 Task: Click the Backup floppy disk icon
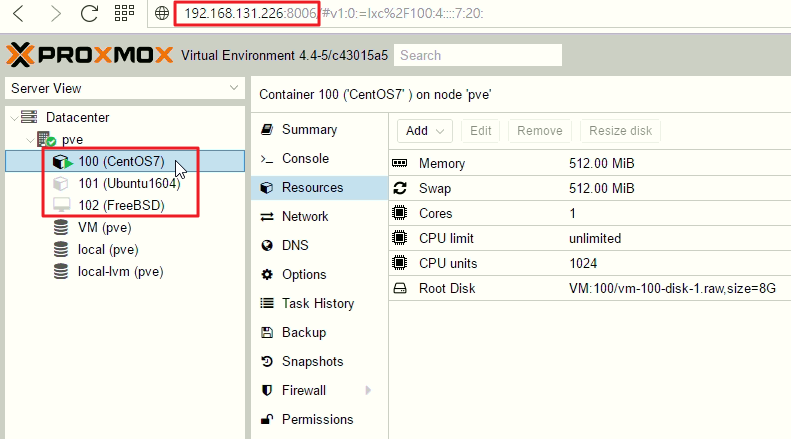coord(267,333)
